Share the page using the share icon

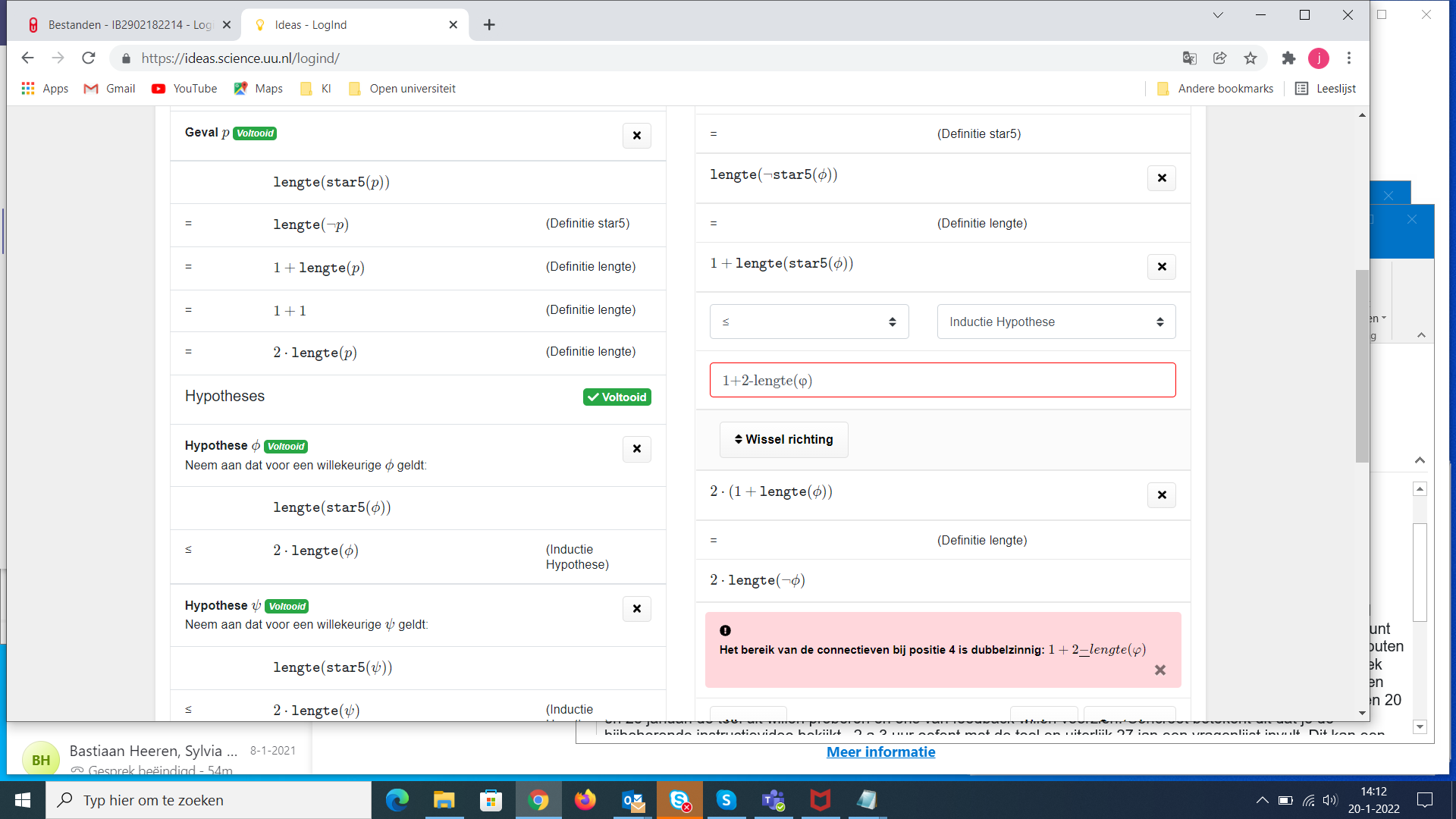[x=1219, y=58]
